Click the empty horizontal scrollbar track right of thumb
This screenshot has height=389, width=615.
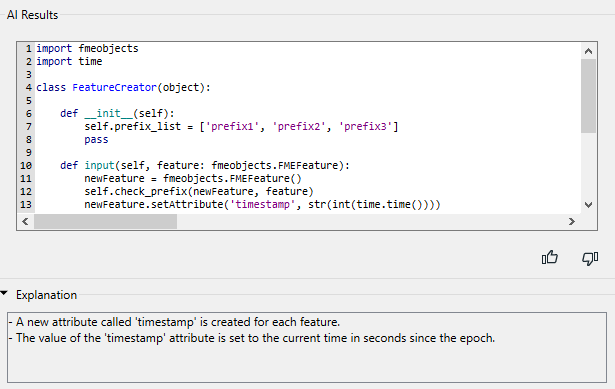pyautogui.click(x=370, y=222)
